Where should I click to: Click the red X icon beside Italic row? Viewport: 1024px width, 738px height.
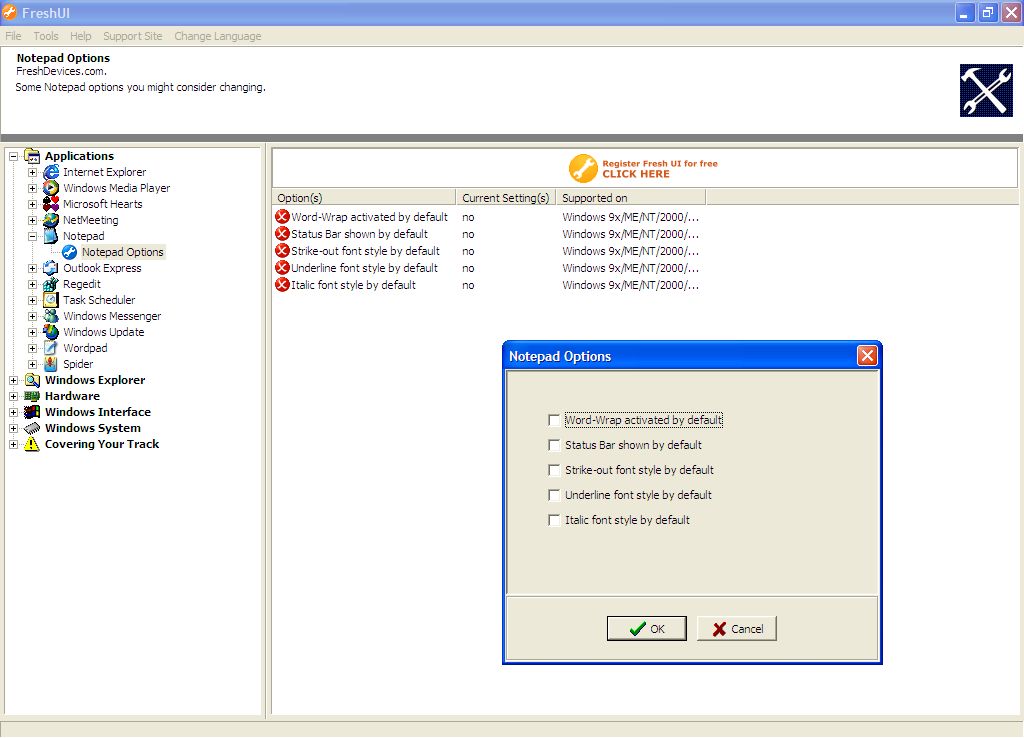point(282,285)
